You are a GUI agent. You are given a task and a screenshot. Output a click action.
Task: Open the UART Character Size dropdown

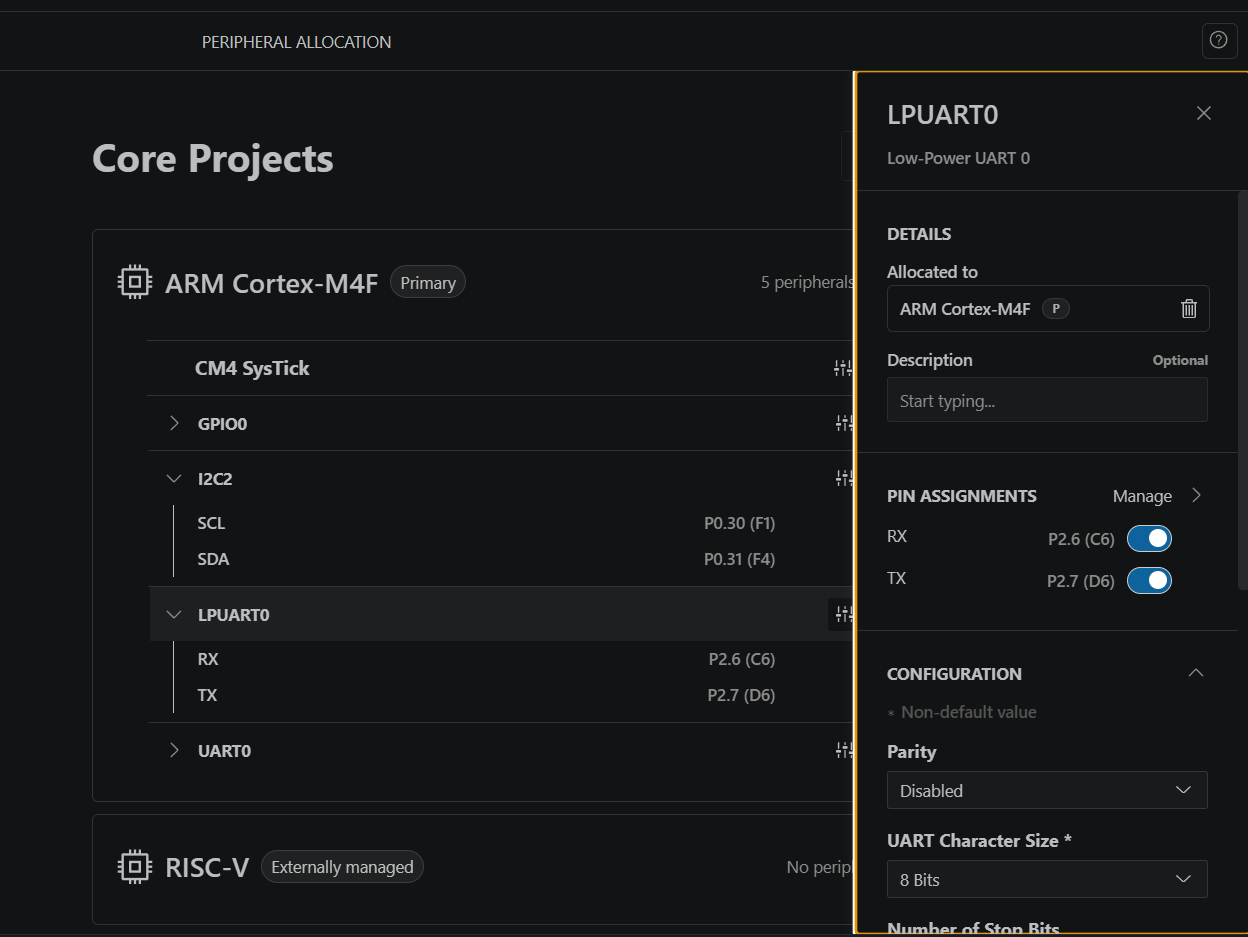[1047, 879]
